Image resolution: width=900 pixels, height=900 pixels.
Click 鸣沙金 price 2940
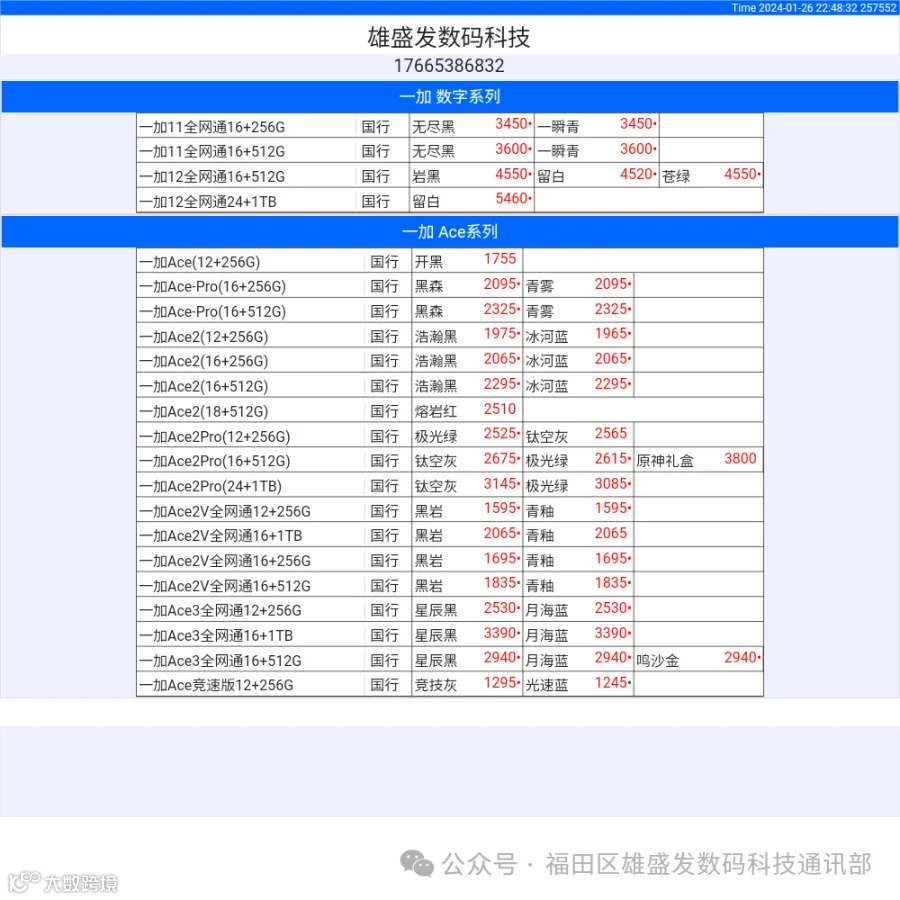tap(741, 657)
